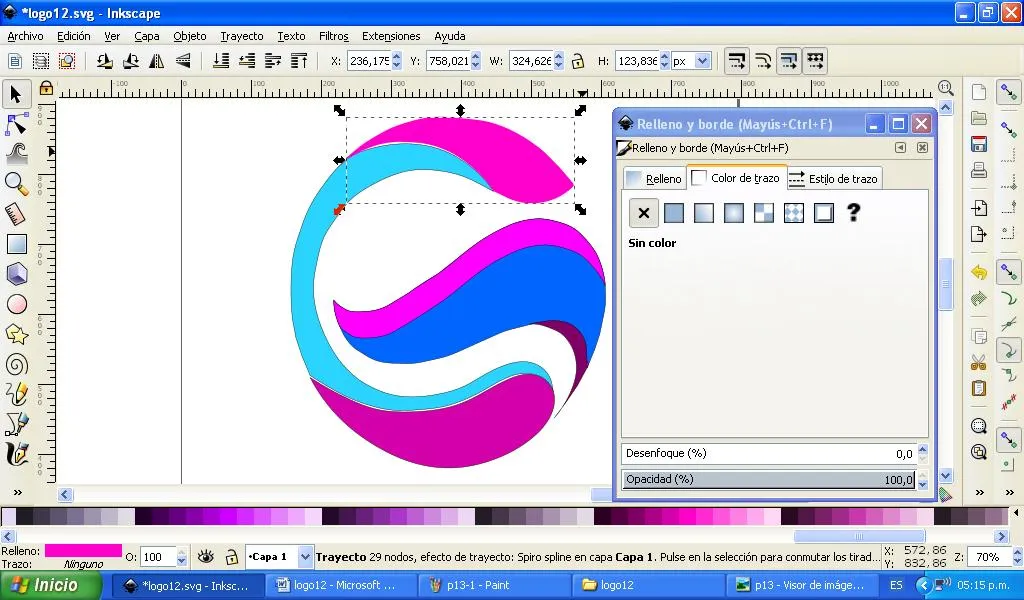Click the H height input field
Screen dimensions: 1024x600
(637, 61)
